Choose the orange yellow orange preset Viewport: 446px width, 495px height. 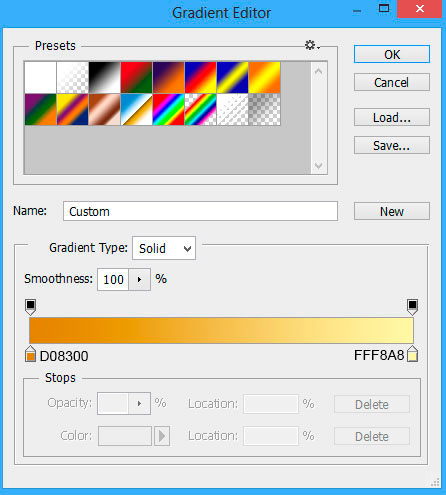coord(264,77)
